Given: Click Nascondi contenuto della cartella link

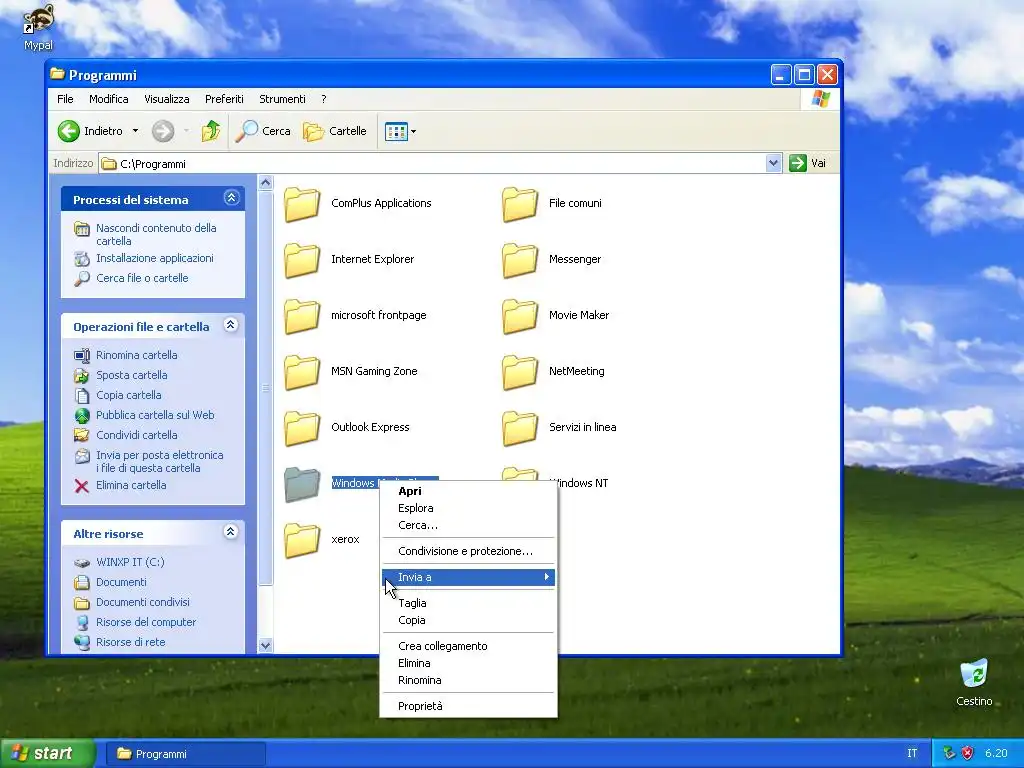Looking at the screenshot, I should [155, 234].
